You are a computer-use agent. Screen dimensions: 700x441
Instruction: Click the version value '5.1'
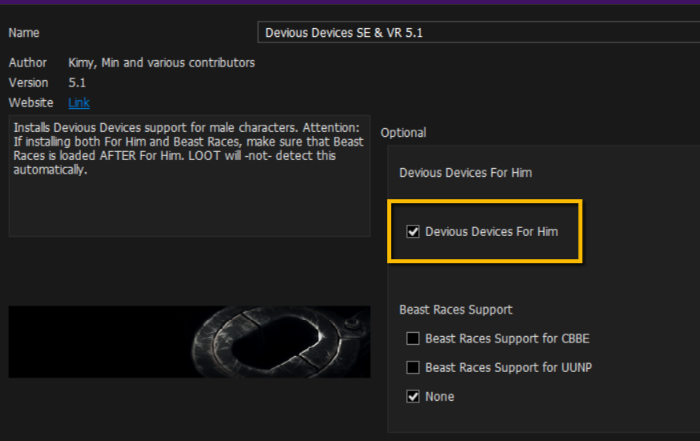pos(77,83)
